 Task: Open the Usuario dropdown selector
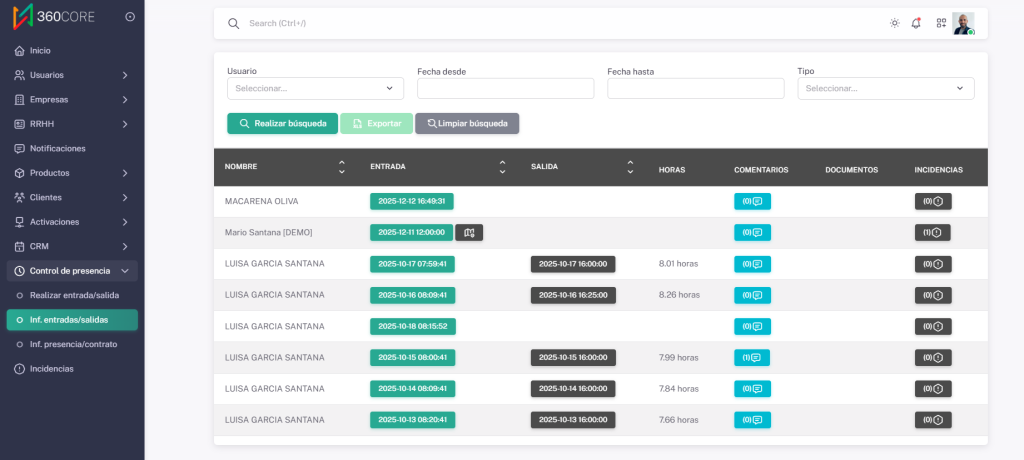pos(315,88)
